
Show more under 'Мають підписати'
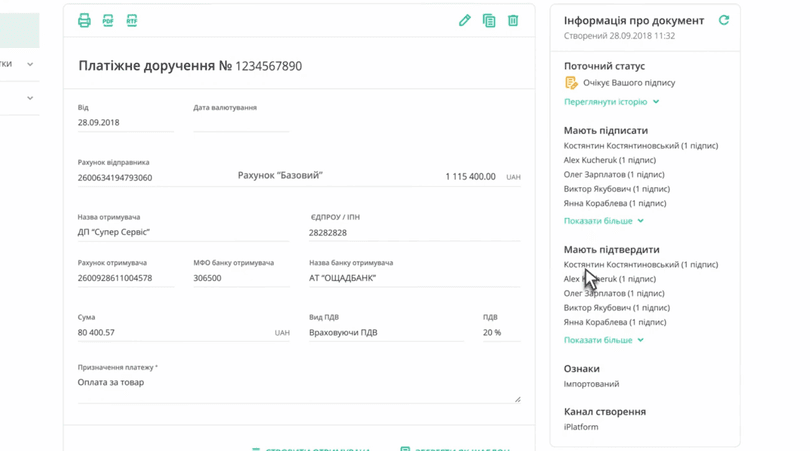pyautogui.click(x=603, y=221)
